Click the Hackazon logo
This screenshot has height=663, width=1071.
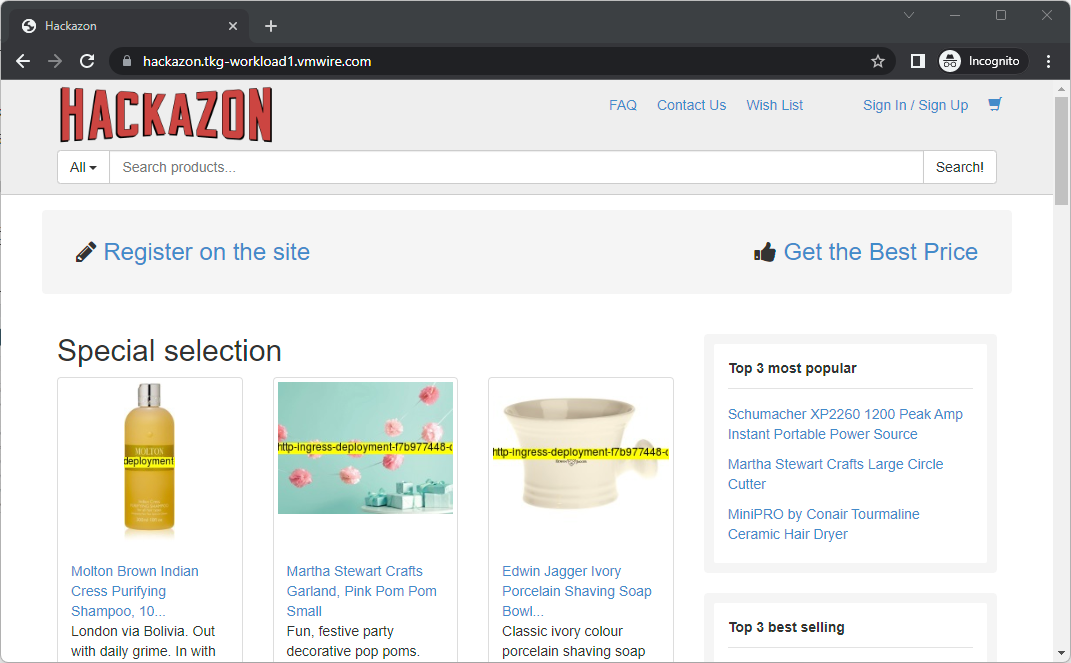[166, 115]
